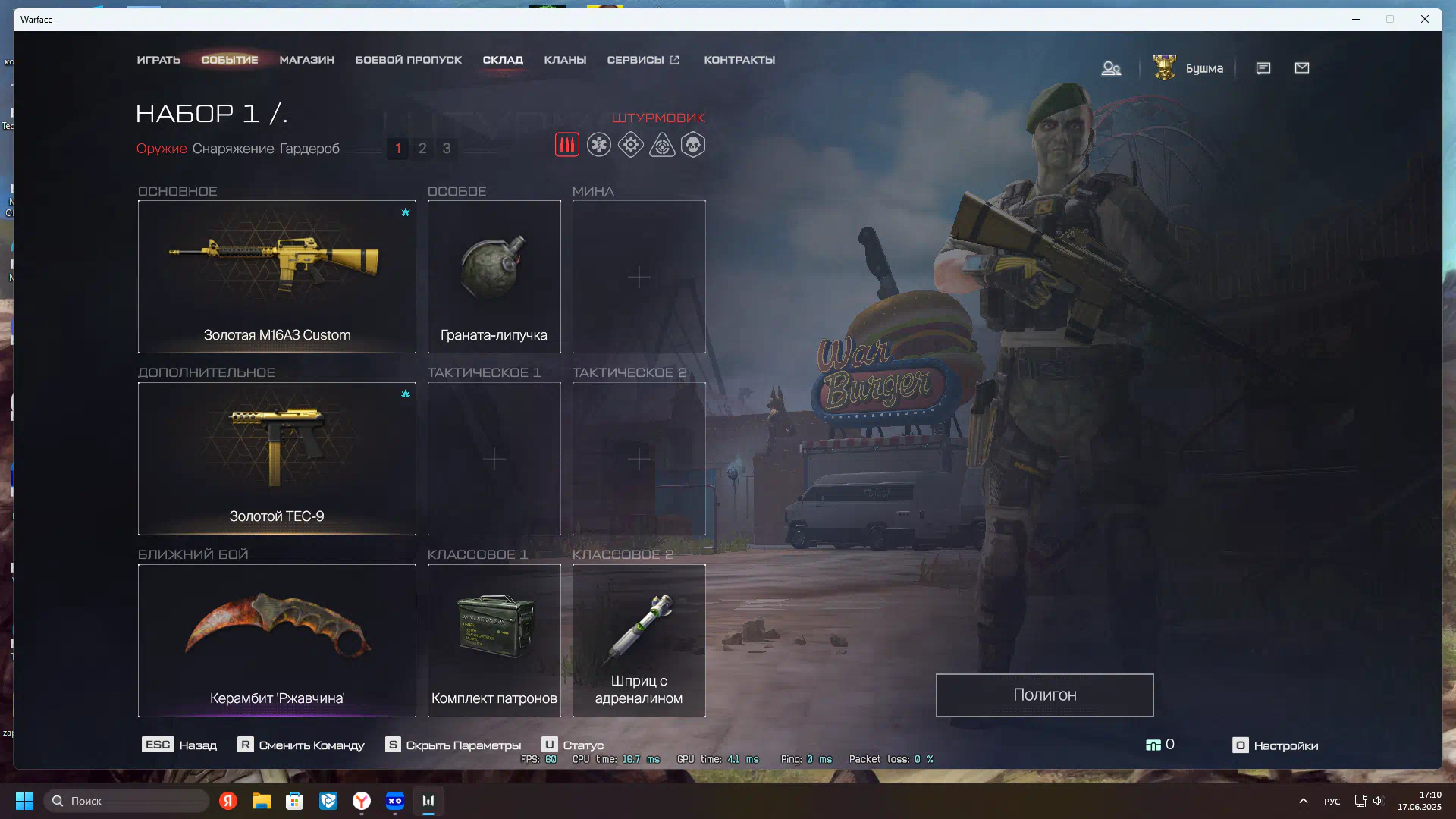Add item to empty МИНА slot

[639, 277]
